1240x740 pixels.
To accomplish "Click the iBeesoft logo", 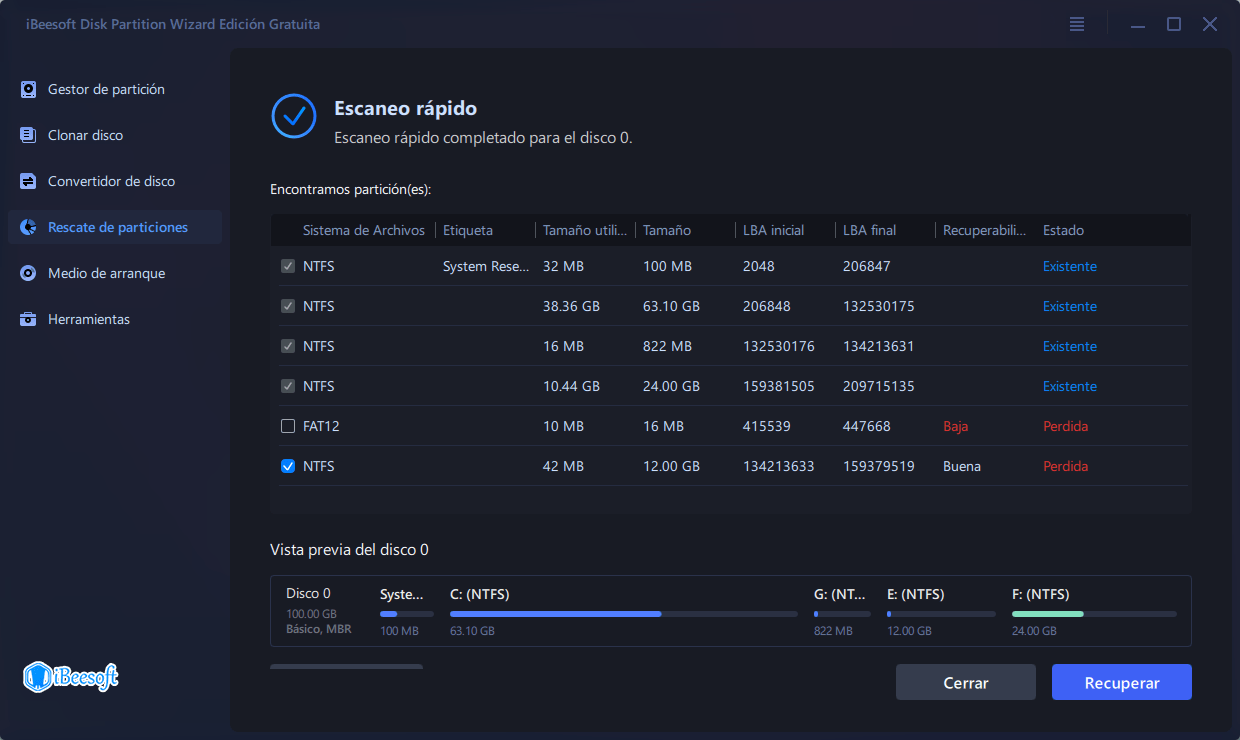I will 71,677.
